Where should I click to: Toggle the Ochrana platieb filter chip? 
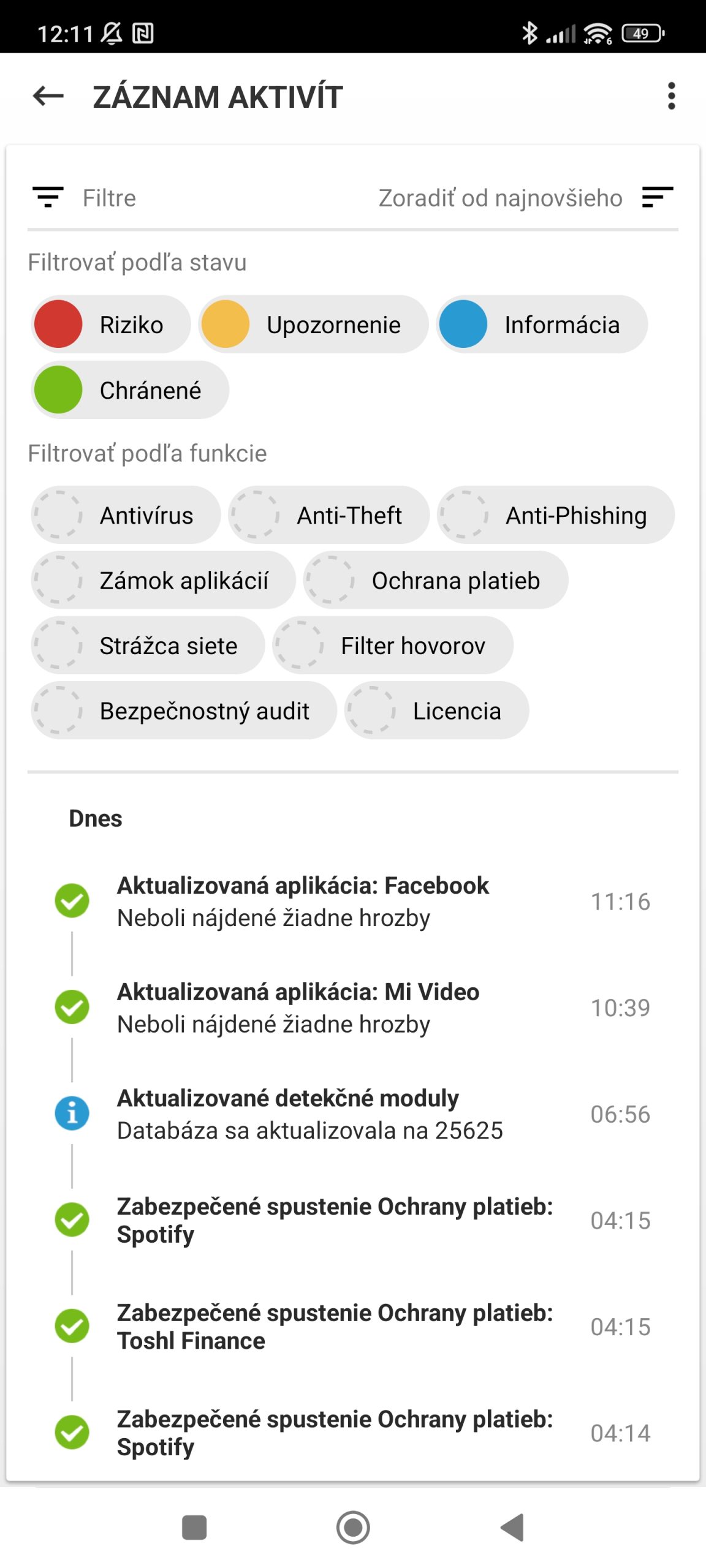(435, 580)
